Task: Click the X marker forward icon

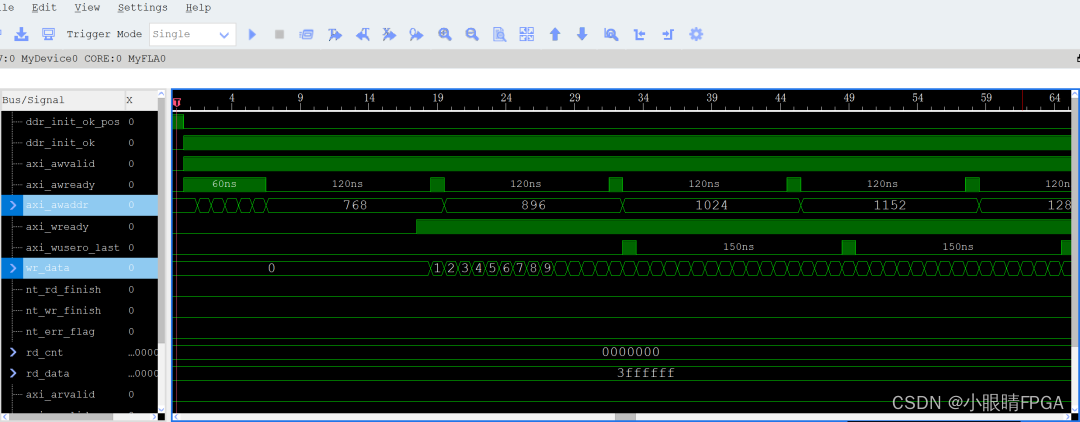Action: pyautogui.click(x=389, y=34)
